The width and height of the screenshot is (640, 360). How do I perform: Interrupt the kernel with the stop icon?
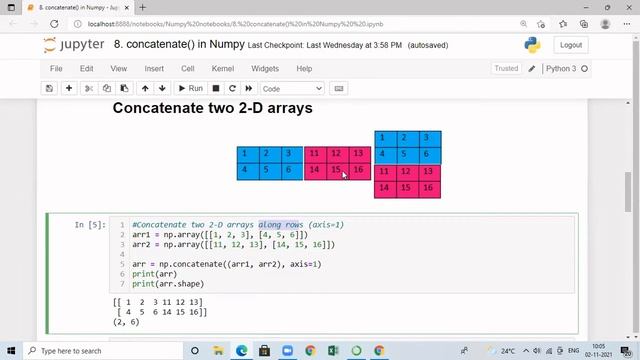click(x=216, y=89)
